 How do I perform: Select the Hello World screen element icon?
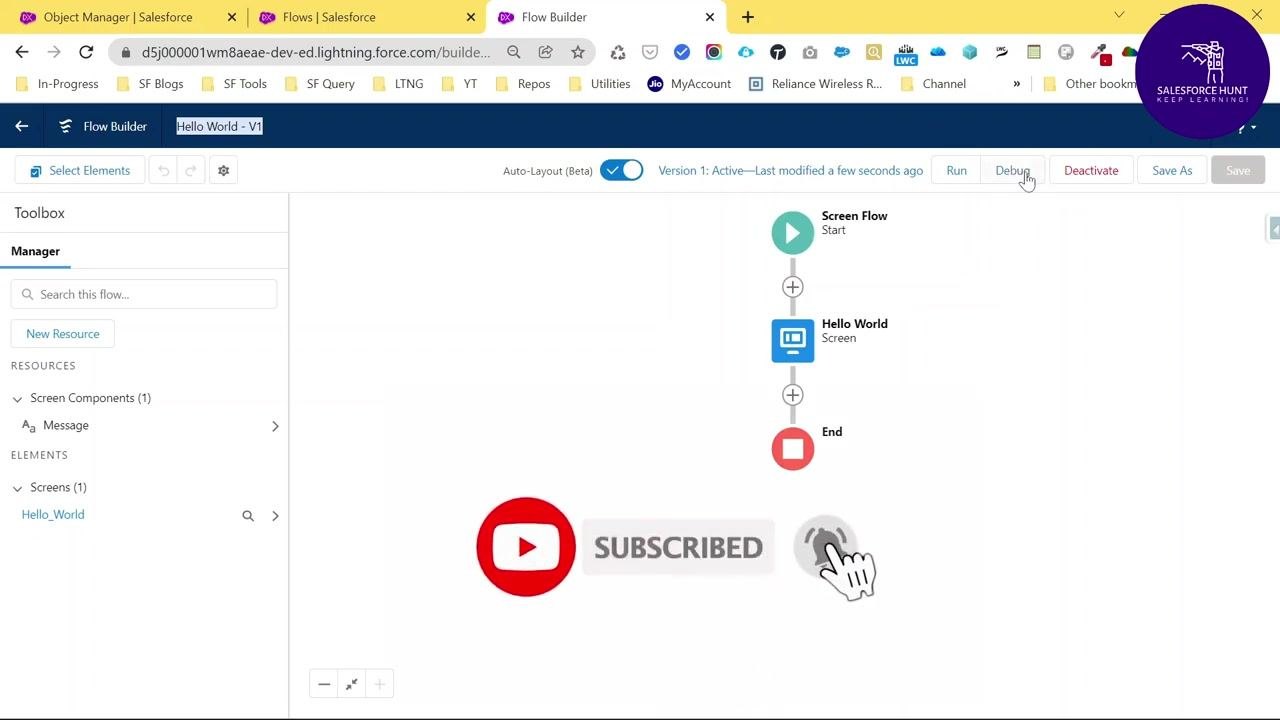[793, 341]
